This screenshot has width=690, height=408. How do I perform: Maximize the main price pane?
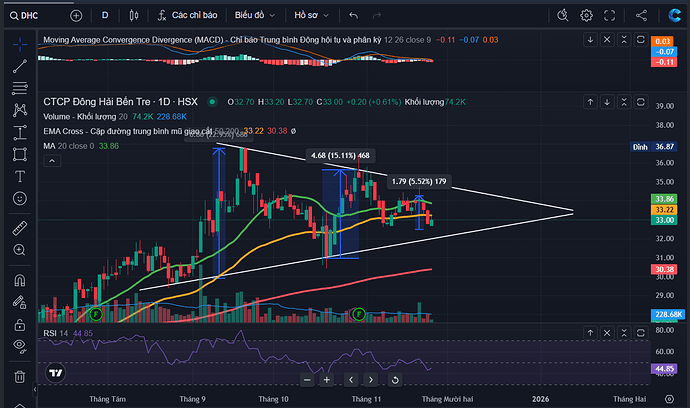click(641, 102)
